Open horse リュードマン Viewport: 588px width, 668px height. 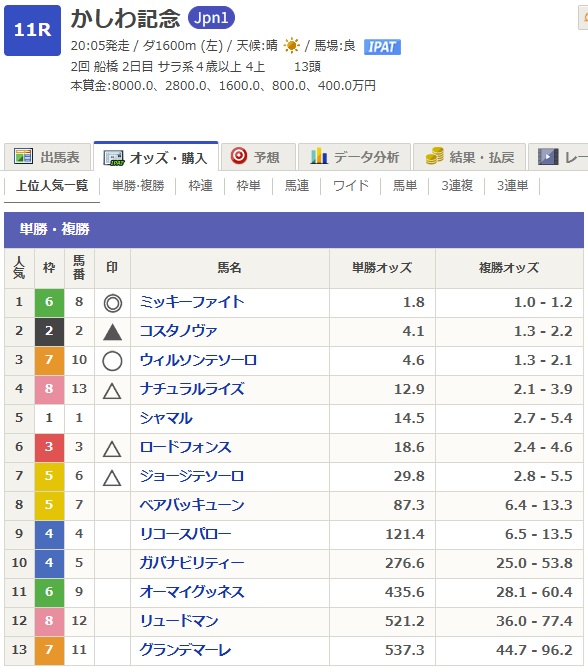[179, 621]
